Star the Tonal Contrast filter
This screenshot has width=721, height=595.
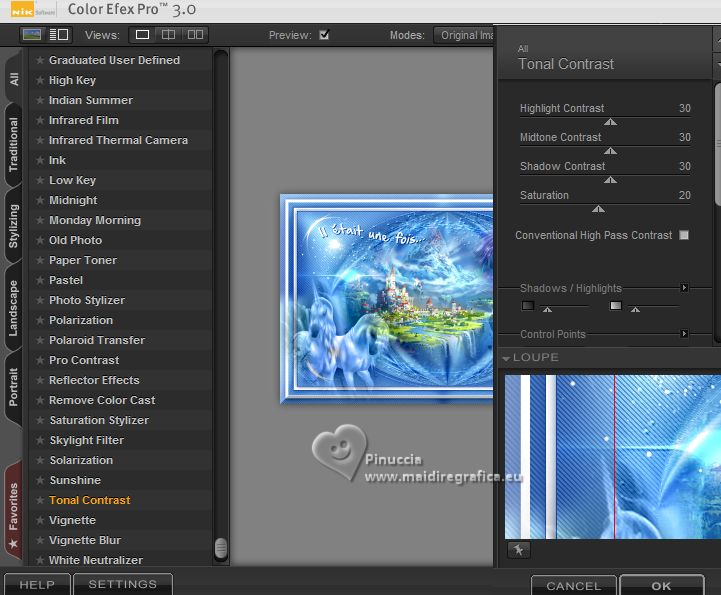point(40,500)
